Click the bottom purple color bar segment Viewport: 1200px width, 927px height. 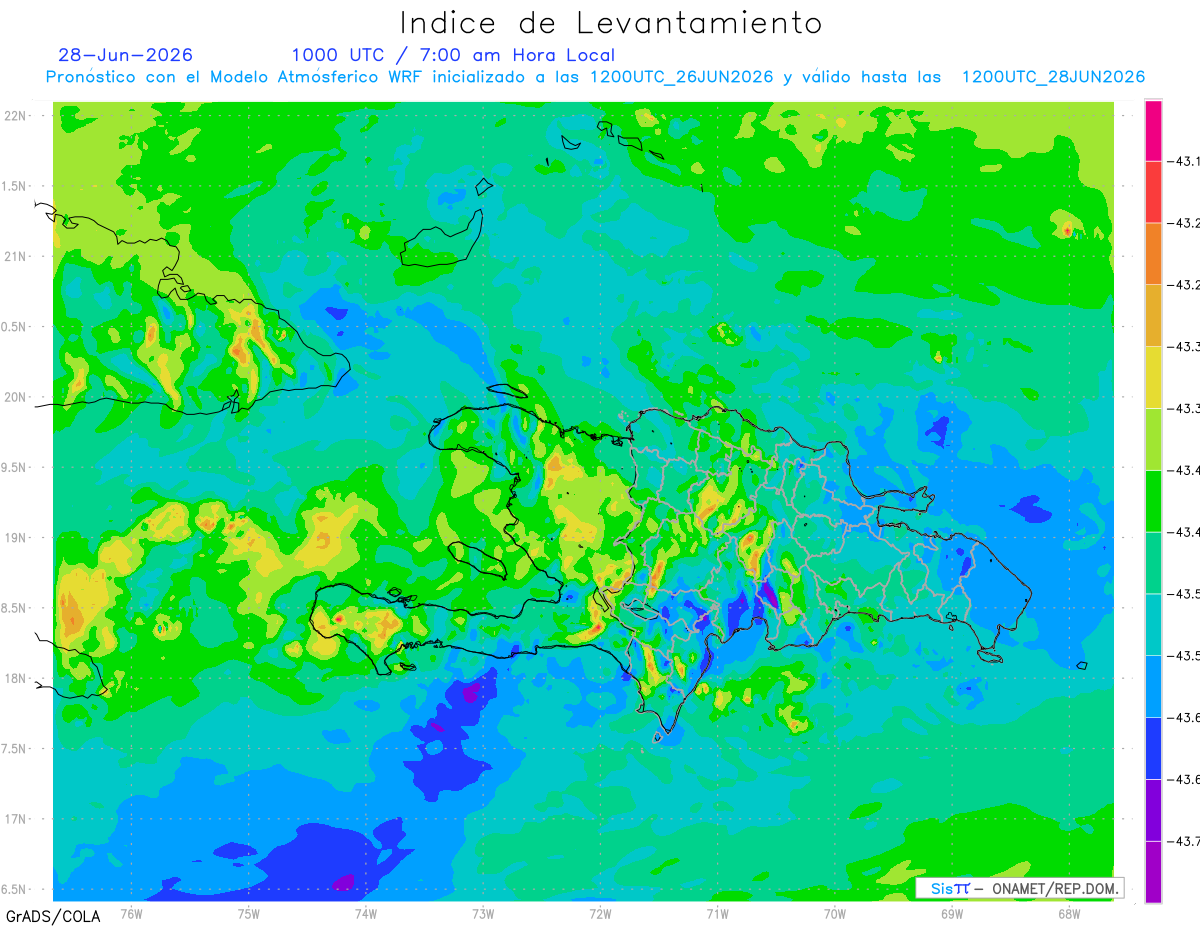[1153, 871]
